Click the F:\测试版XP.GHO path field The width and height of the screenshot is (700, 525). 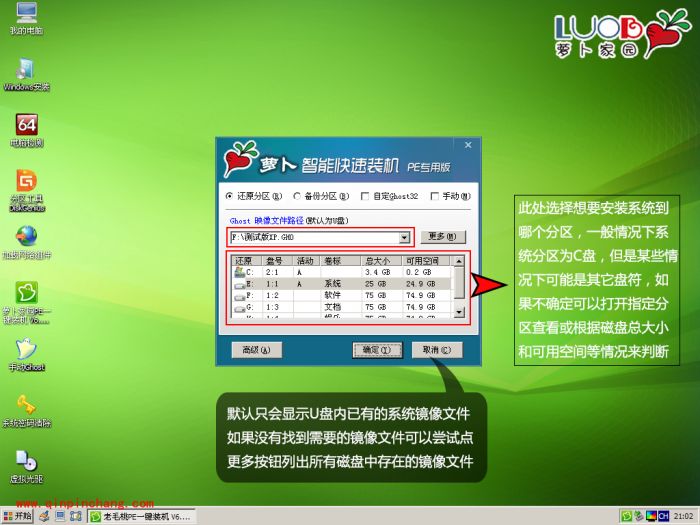(315, 238)
